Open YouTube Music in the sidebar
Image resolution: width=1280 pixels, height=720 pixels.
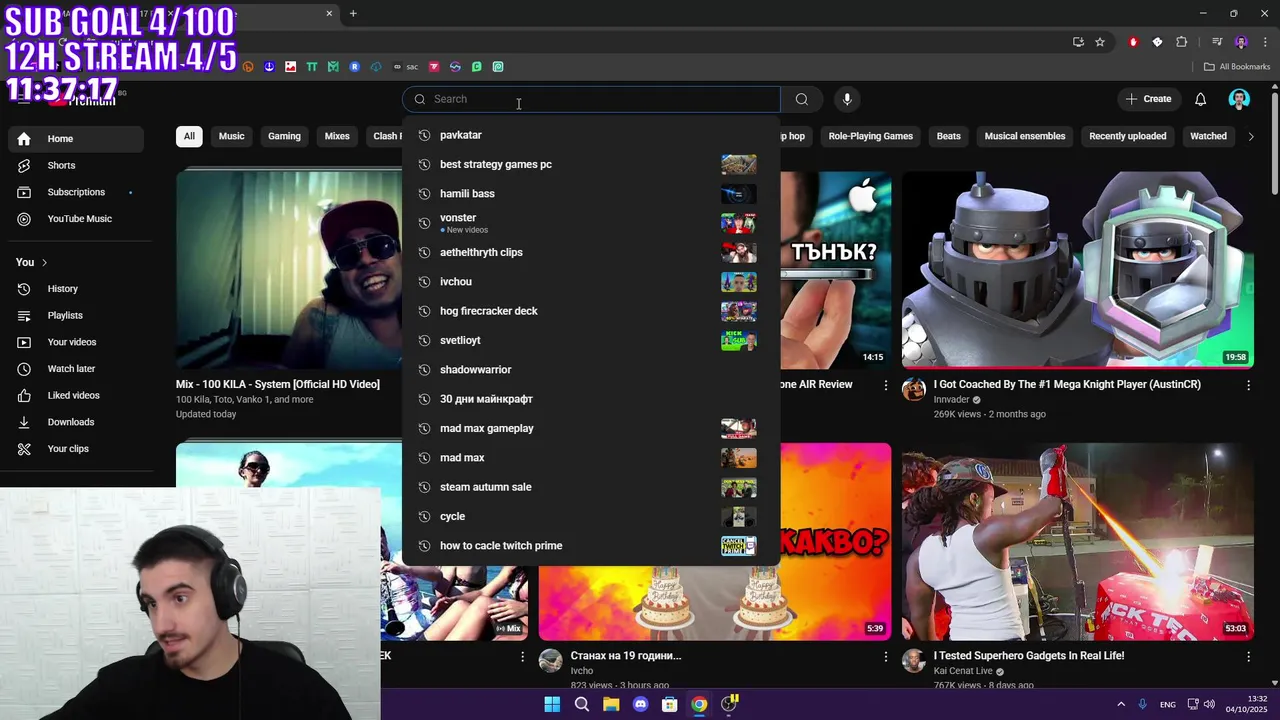tap(76, 219)
